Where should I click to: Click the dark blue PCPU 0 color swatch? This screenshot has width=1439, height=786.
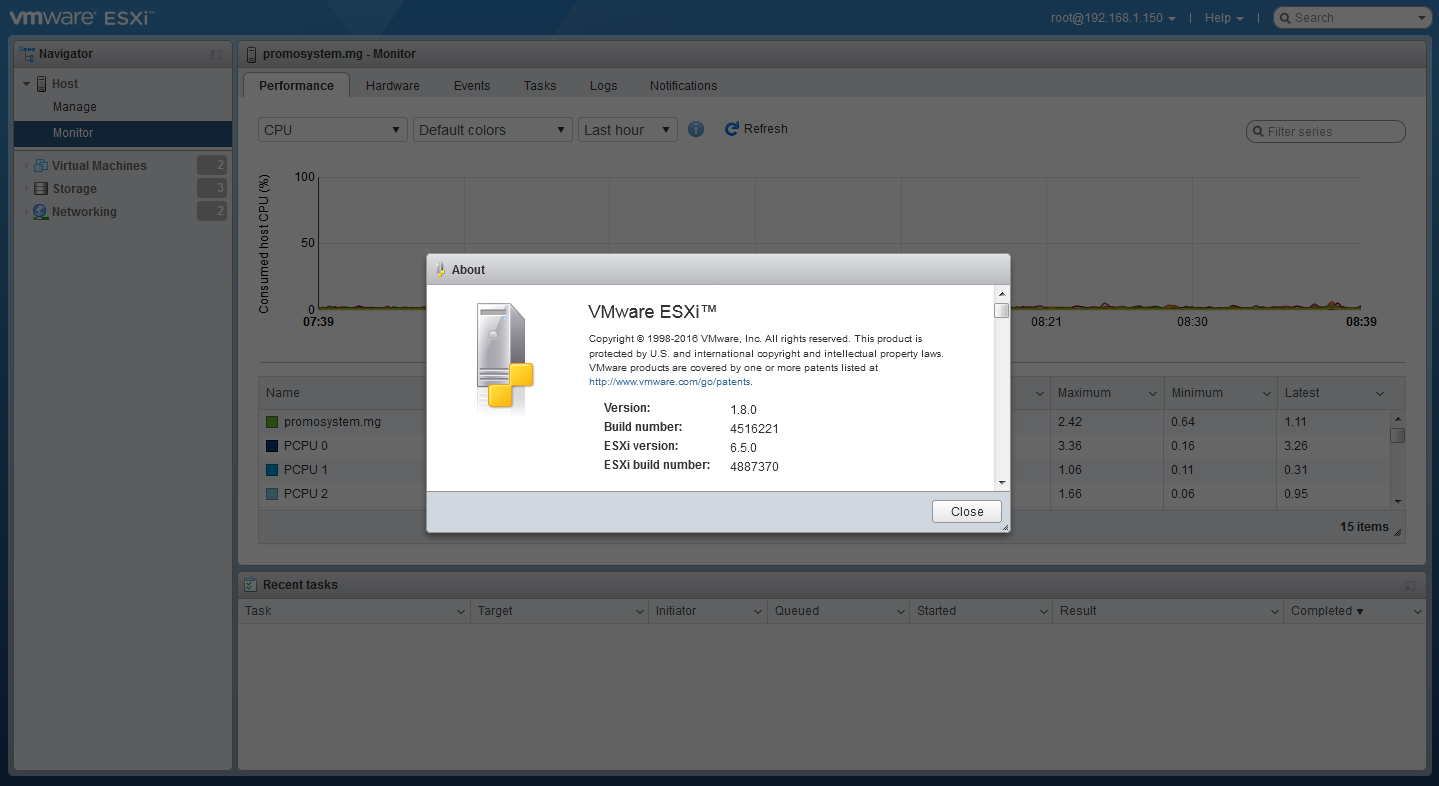click(x=272, y=446)
